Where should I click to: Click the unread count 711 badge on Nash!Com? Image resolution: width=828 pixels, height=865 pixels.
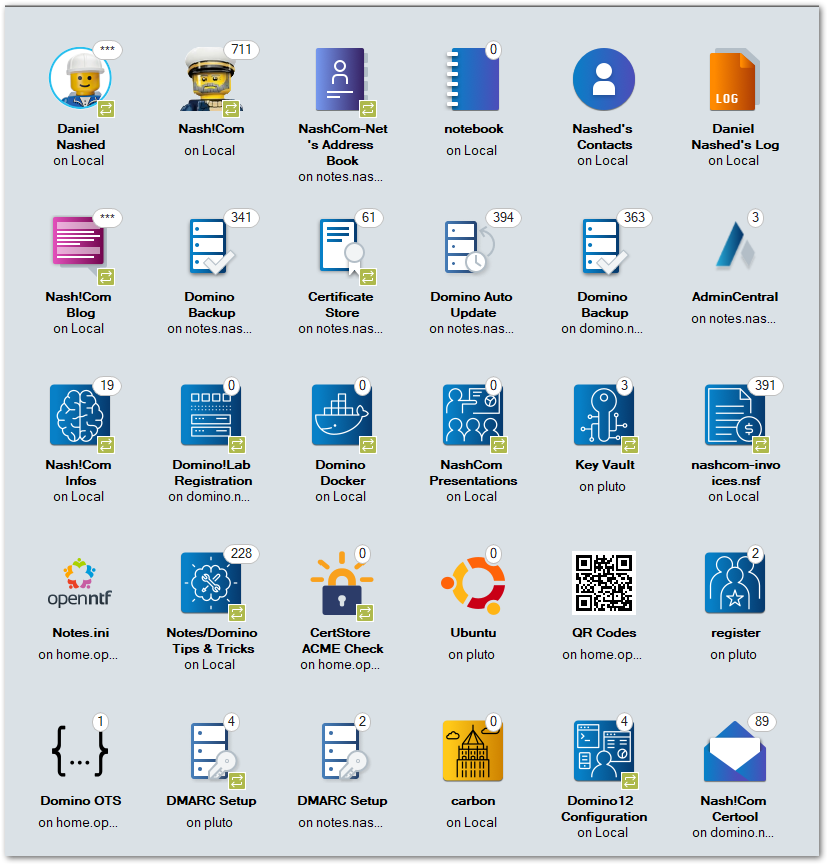pos(241,50)
